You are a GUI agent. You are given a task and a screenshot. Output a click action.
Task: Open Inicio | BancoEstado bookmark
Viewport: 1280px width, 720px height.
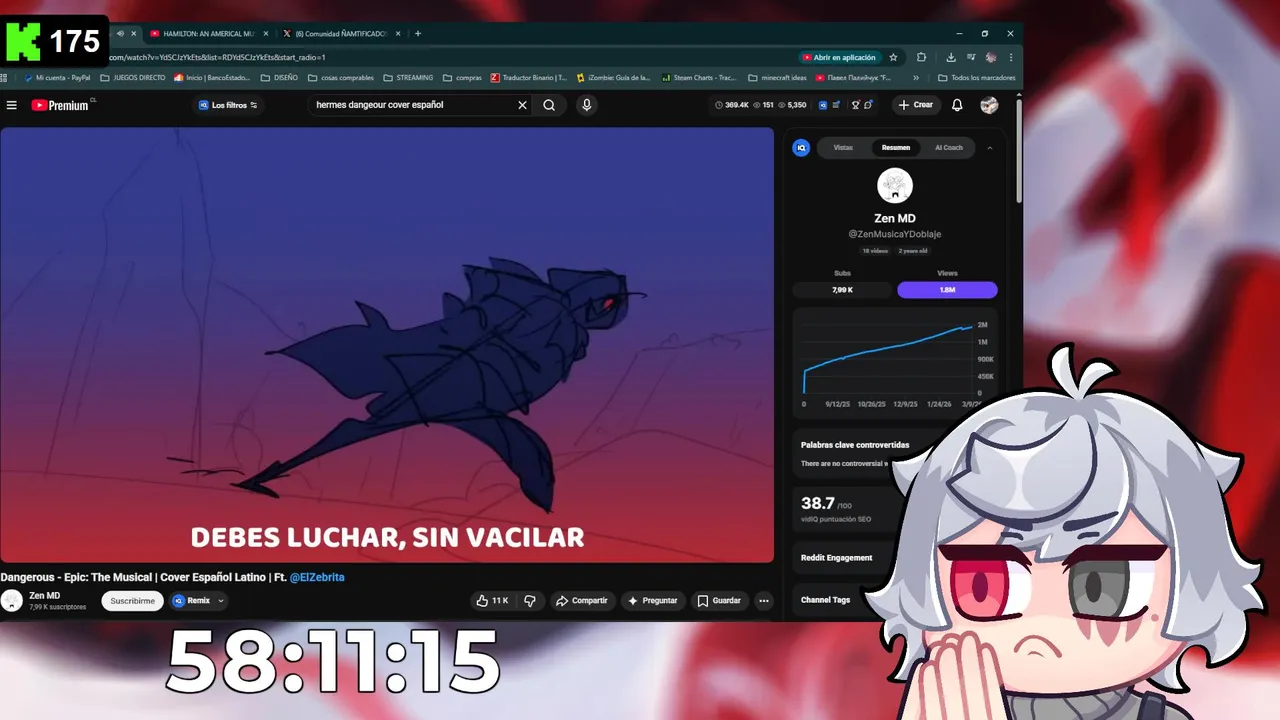click(x=212, y=77)
